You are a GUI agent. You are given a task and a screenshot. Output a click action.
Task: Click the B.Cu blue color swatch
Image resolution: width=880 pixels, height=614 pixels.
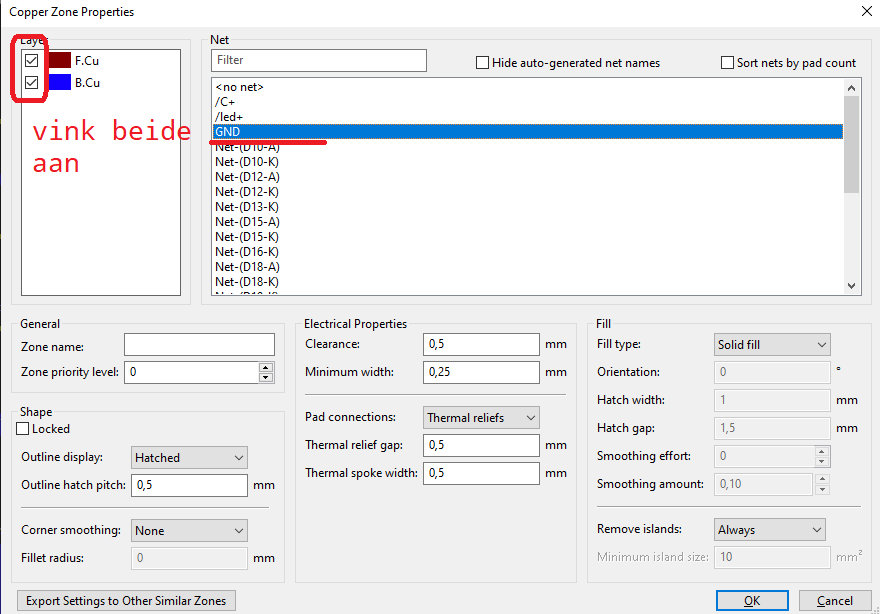(x=60, y=83)
